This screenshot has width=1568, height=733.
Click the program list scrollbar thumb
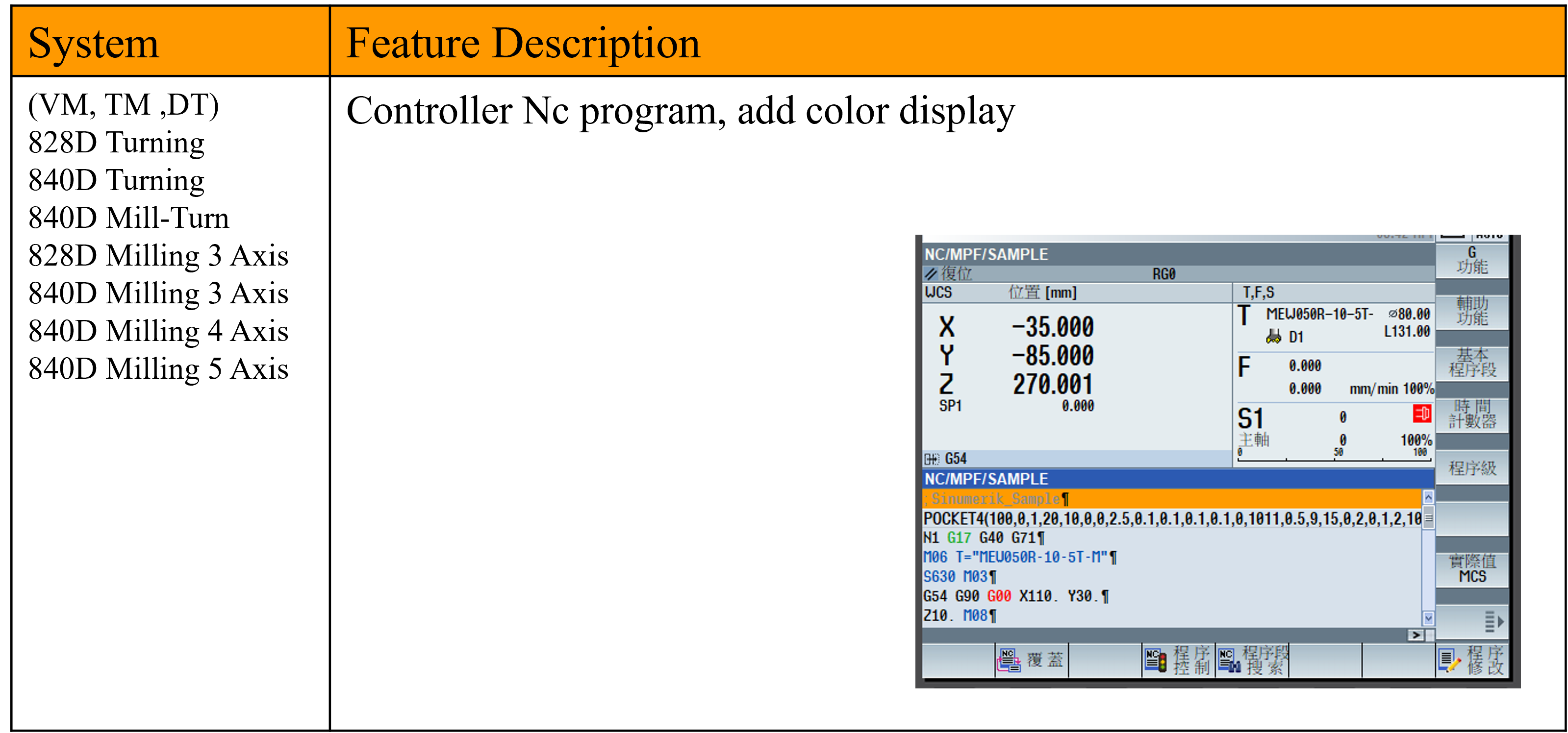[x=1428, y=518]
